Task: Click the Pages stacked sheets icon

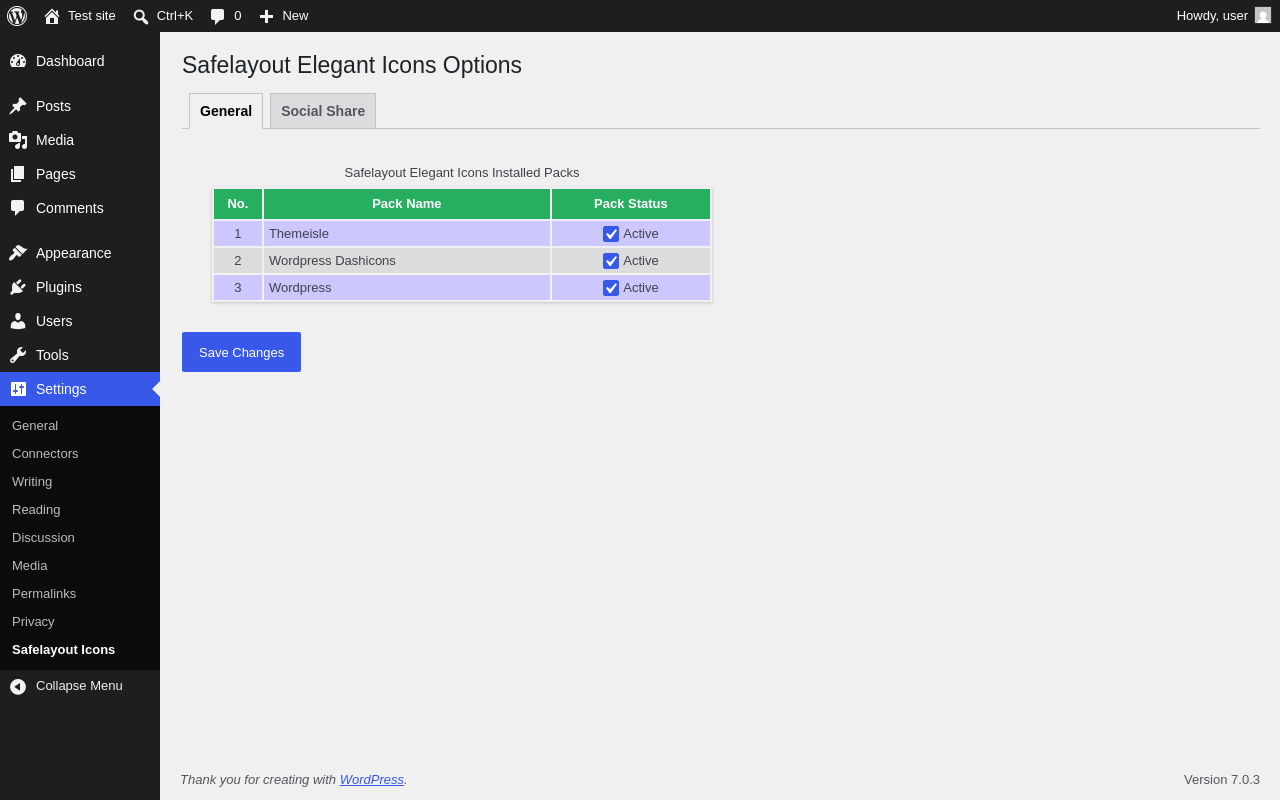Action: tap(18, 174)
